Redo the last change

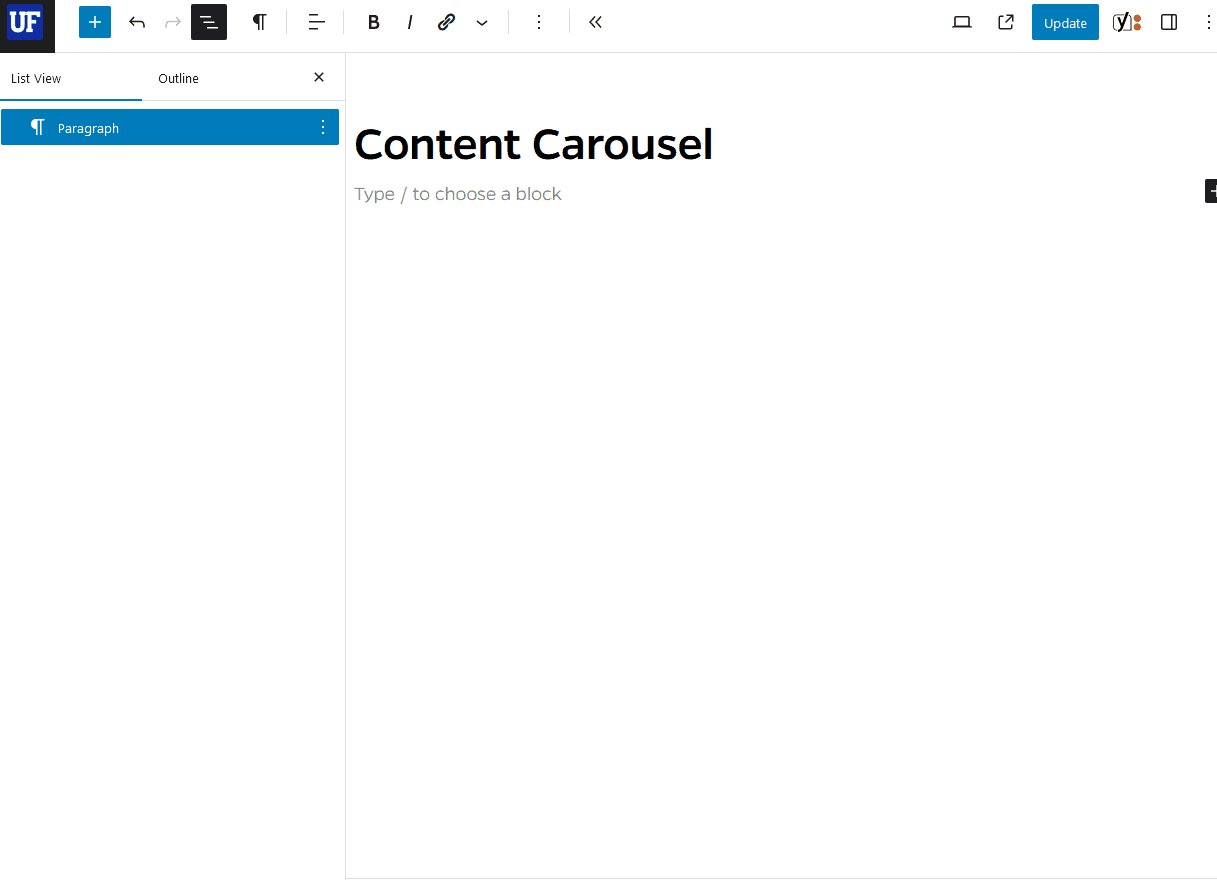tap(173, 22)
